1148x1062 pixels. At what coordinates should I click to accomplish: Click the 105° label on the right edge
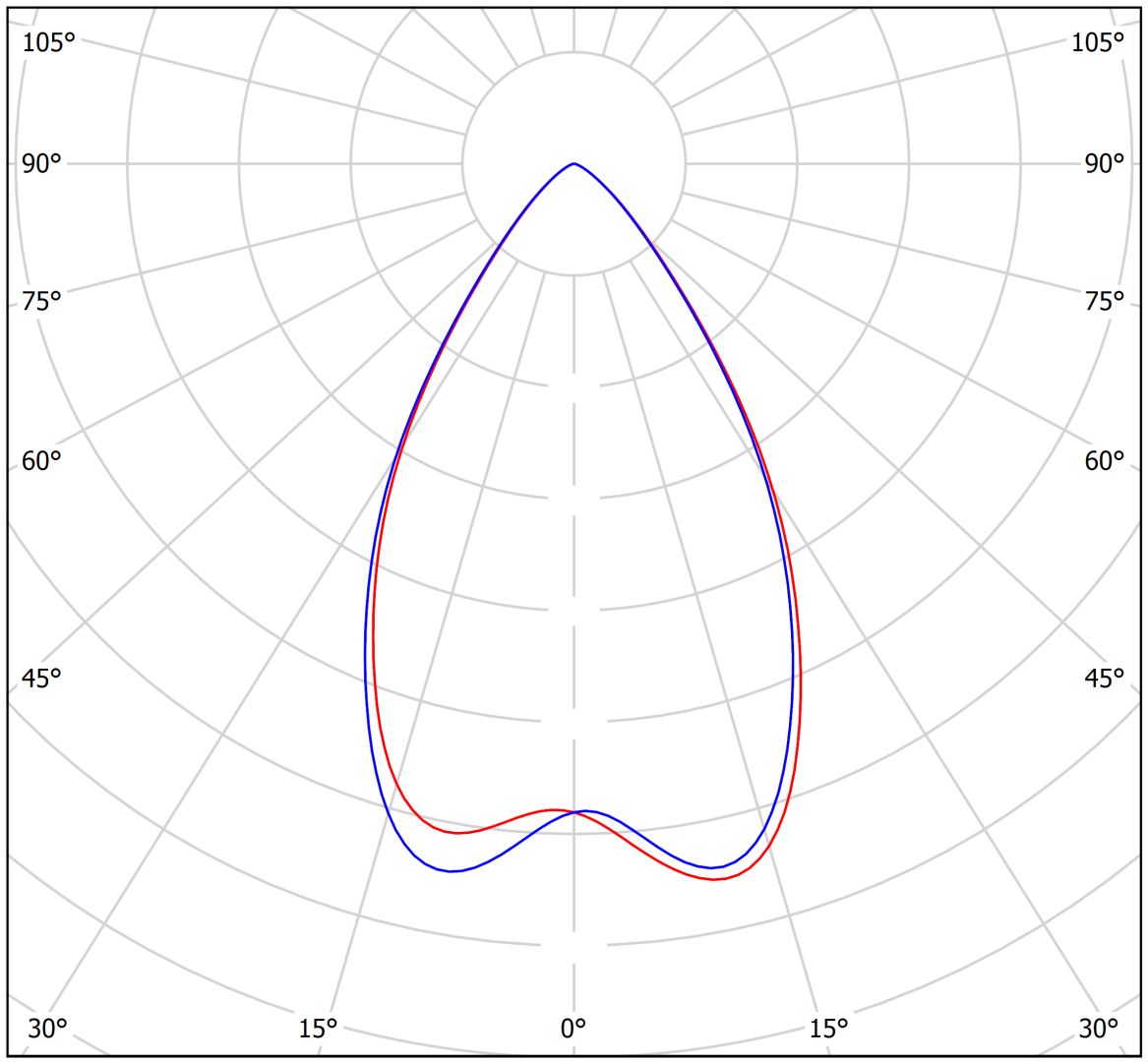coord(1098,42)
